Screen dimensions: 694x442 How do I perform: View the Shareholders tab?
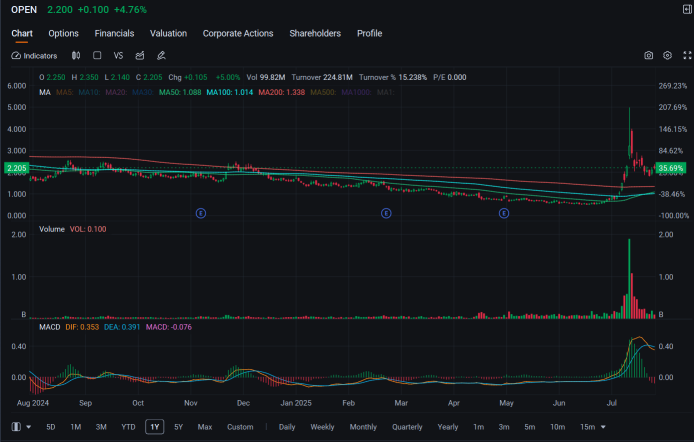315,34
